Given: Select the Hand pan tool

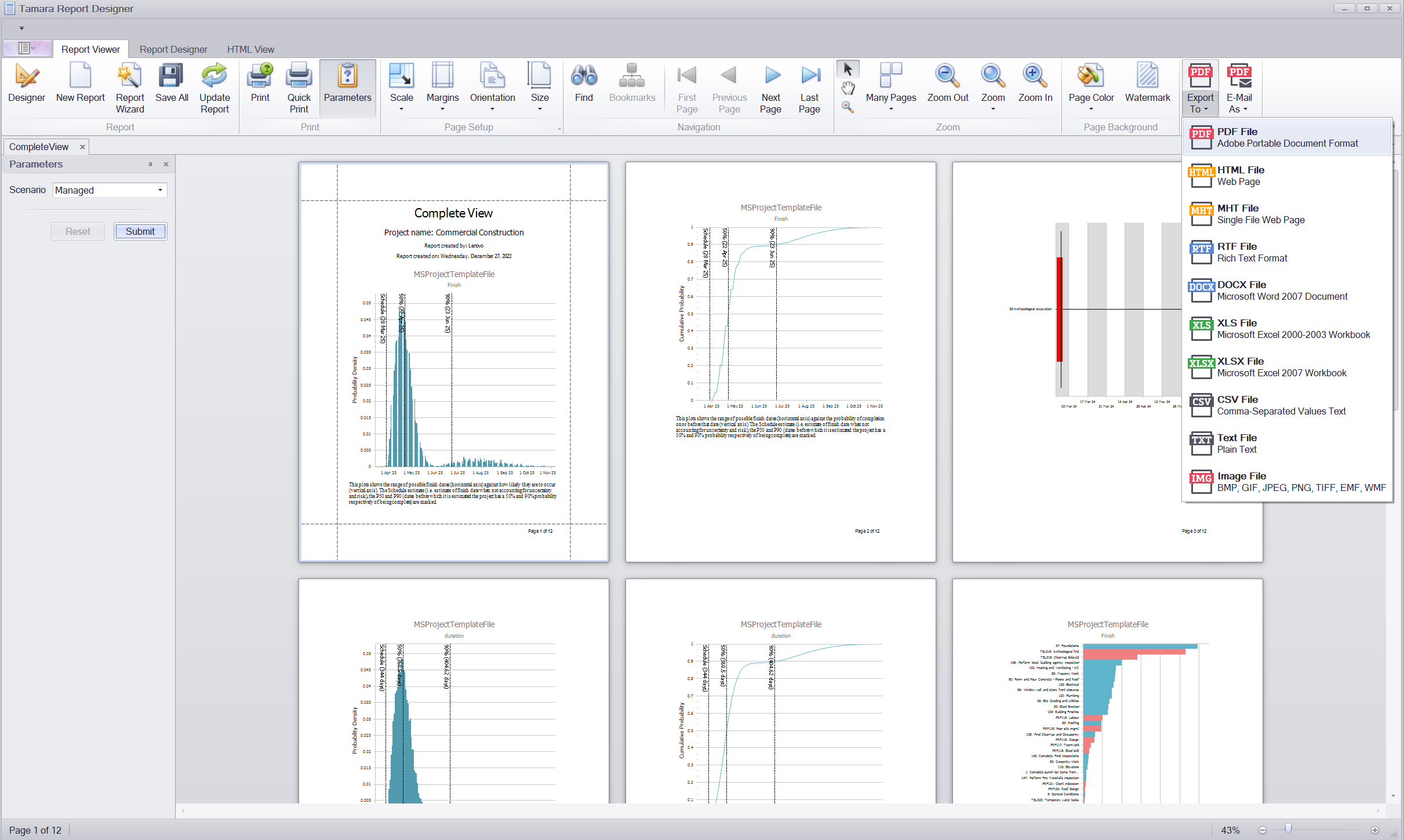Looking at the screenshot, I should (848, 88).
